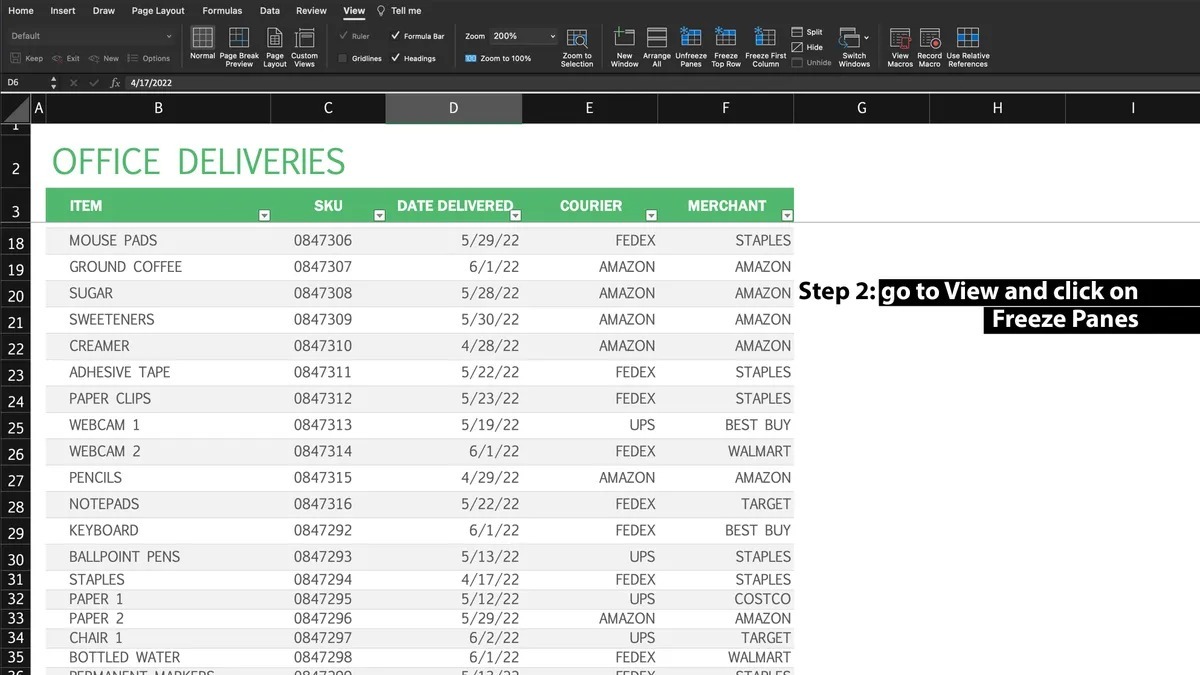Click Freeze First Column icon
The width and height of the screenshot is (1200, 675).
765,39
